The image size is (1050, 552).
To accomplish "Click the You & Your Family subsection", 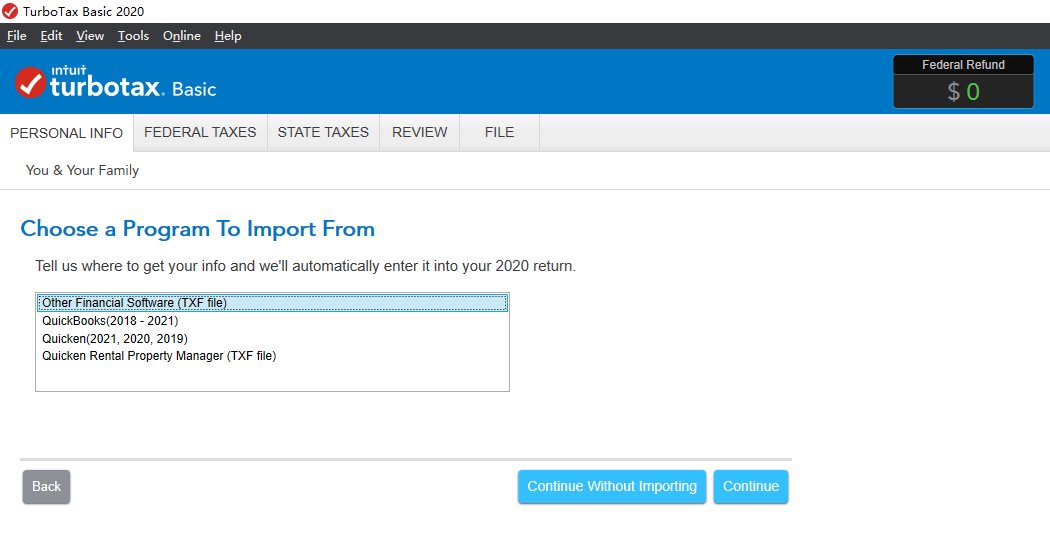I will coord(82,171).
